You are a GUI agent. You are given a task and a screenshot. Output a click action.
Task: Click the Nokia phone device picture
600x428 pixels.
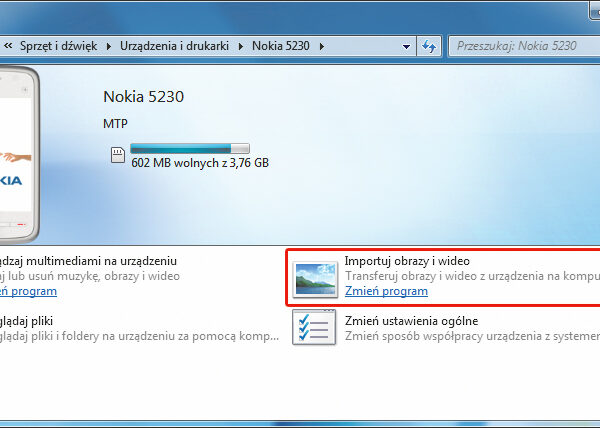point(20,155)
